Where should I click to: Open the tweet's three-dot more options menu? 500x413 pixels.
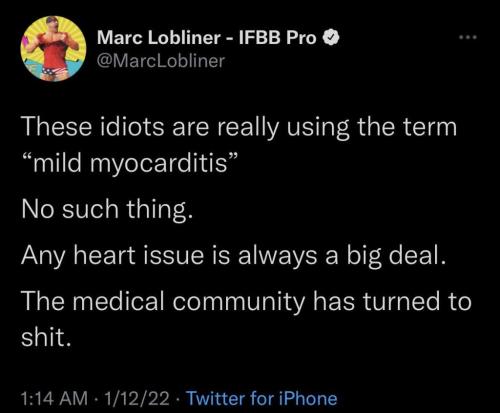[468, 37]
